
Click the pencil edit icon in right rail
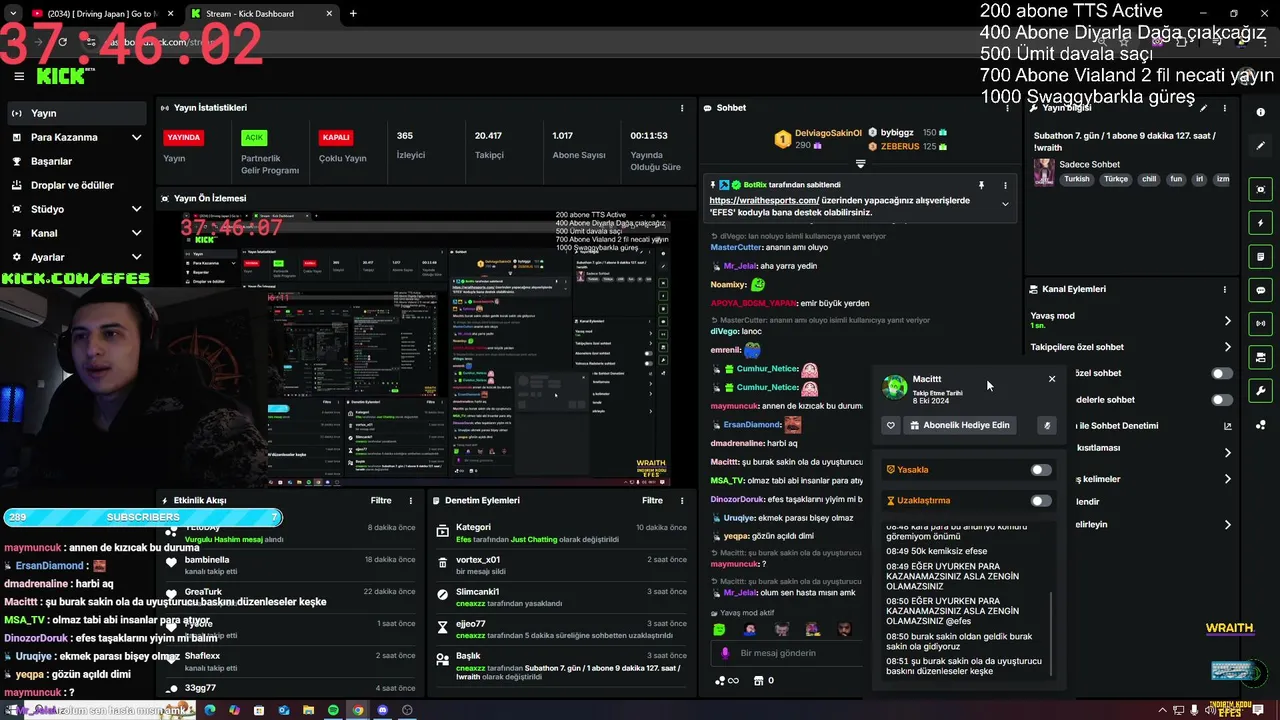1260,146
